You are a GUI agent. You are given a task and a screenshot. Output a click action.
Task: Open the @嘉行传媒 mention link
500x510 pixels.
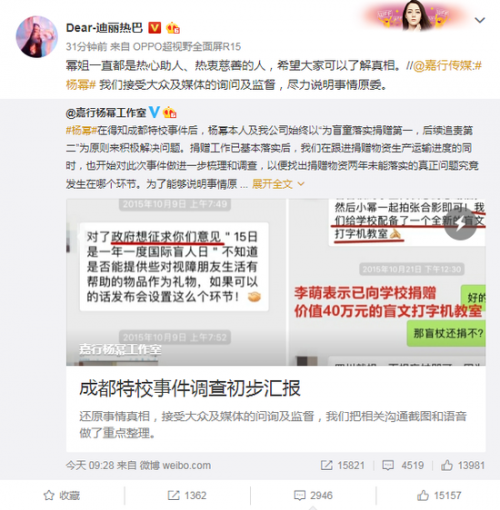[x=443, y=66]
